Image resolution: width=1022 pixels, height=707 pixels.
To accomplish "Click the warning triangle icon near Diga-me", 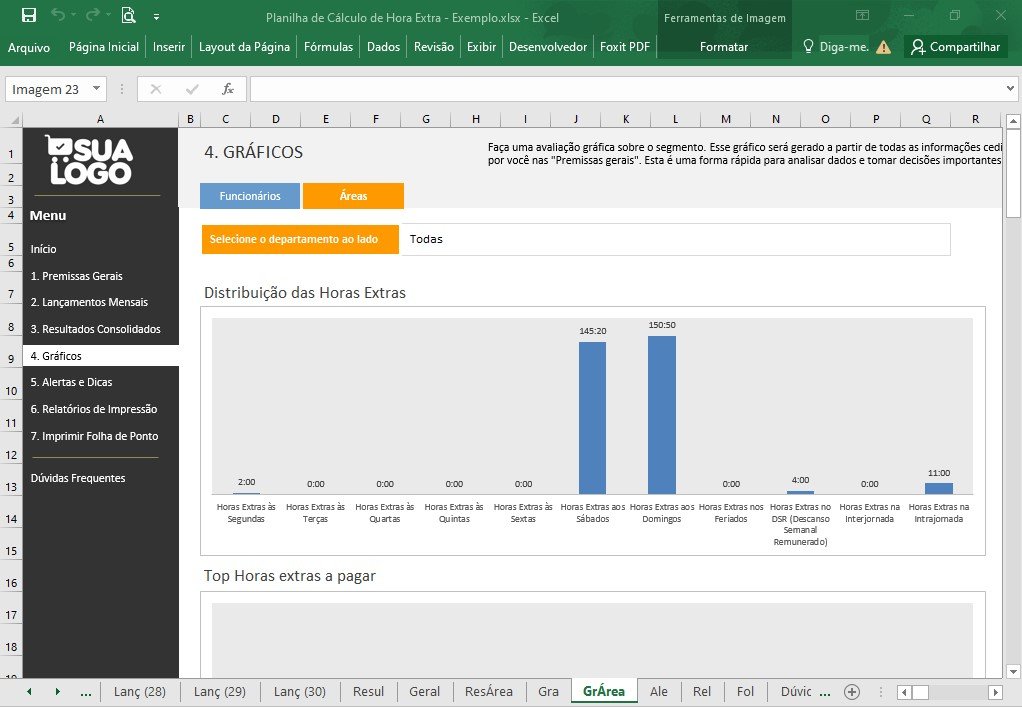I will click(x=883, y=47).
